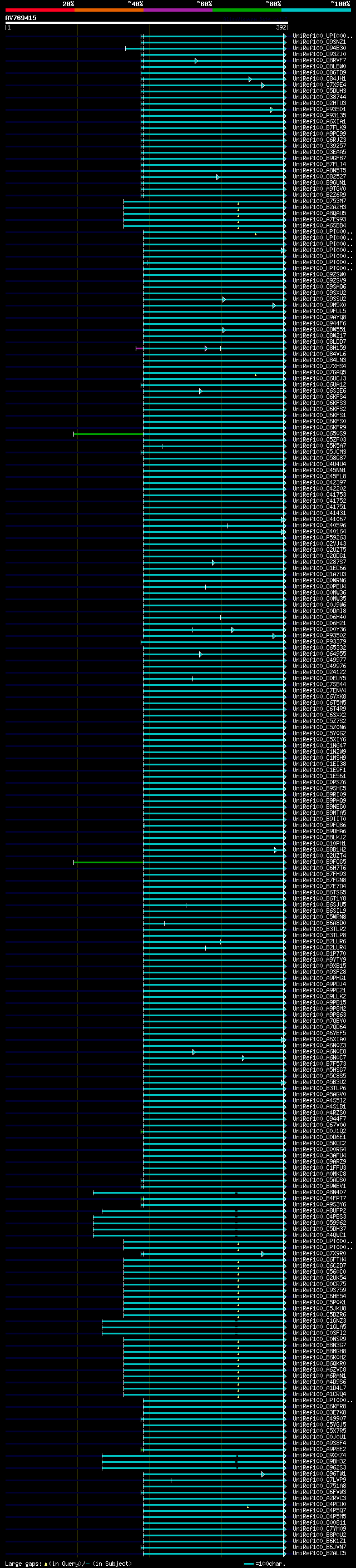Select hit label UniRef100_O82527
This screenshot has height=1568, width=356.
point(319,176)
